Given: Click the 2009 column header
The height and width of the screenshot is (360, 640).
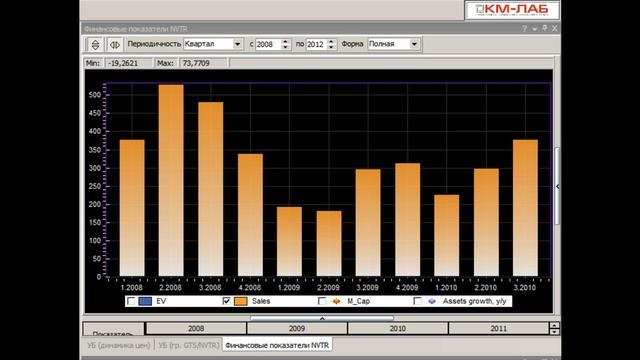Looking at the screenshot, I should coord(297,328).
